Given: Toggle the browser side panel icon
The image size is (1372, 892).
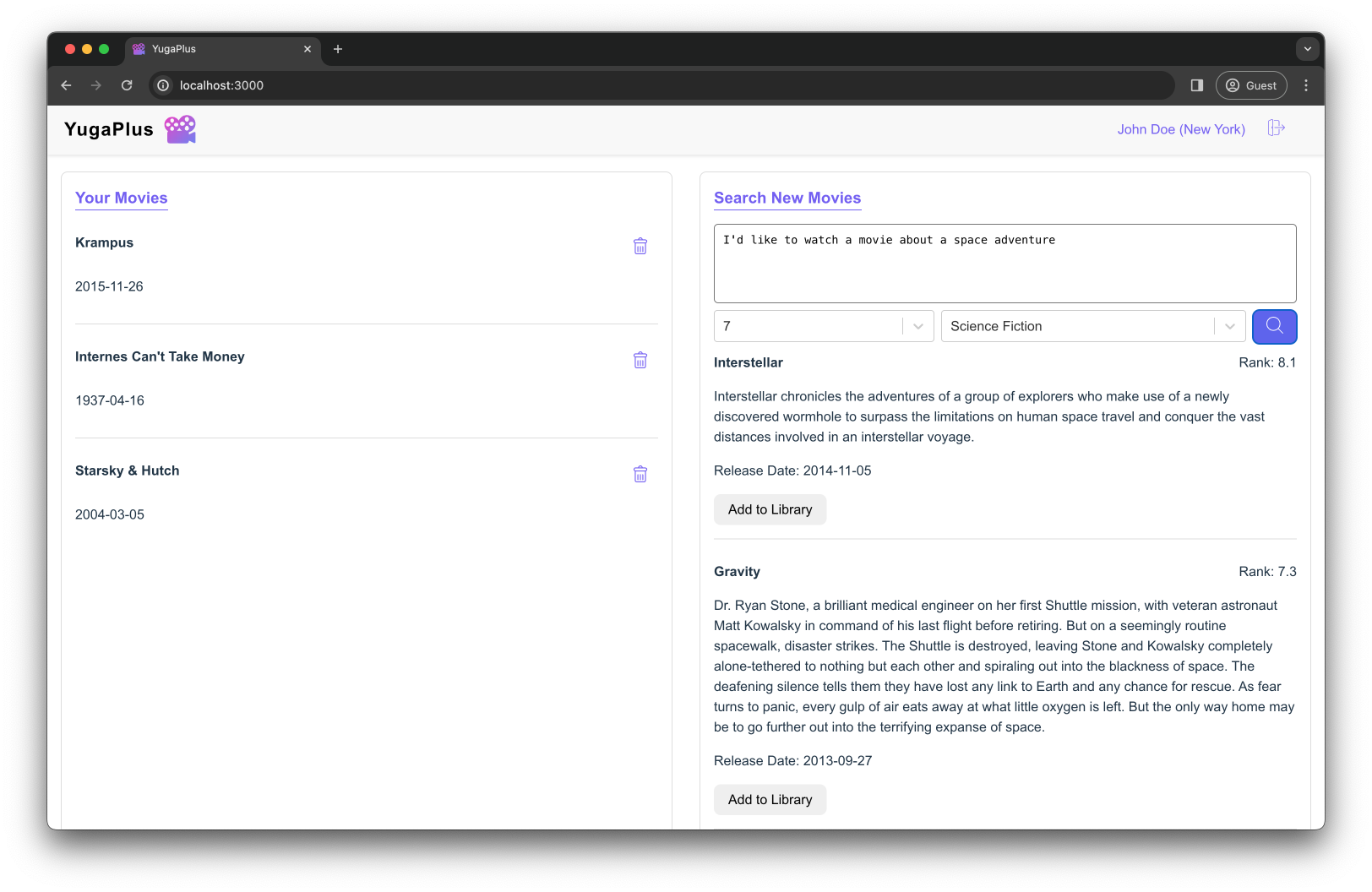Looking at the screenshot, I should [x=1196, y=85].
